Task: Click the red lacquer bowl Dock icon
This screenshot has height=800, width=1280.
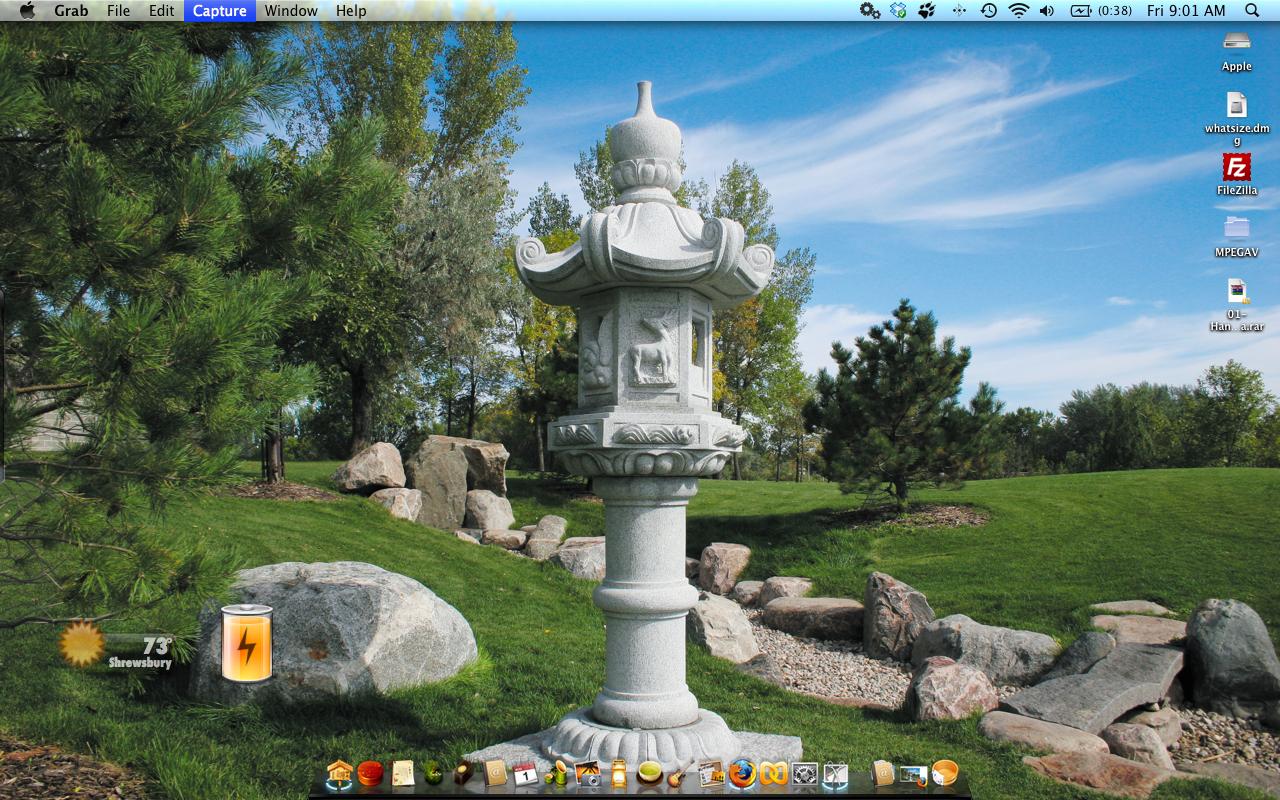Action: pos(370,773)
